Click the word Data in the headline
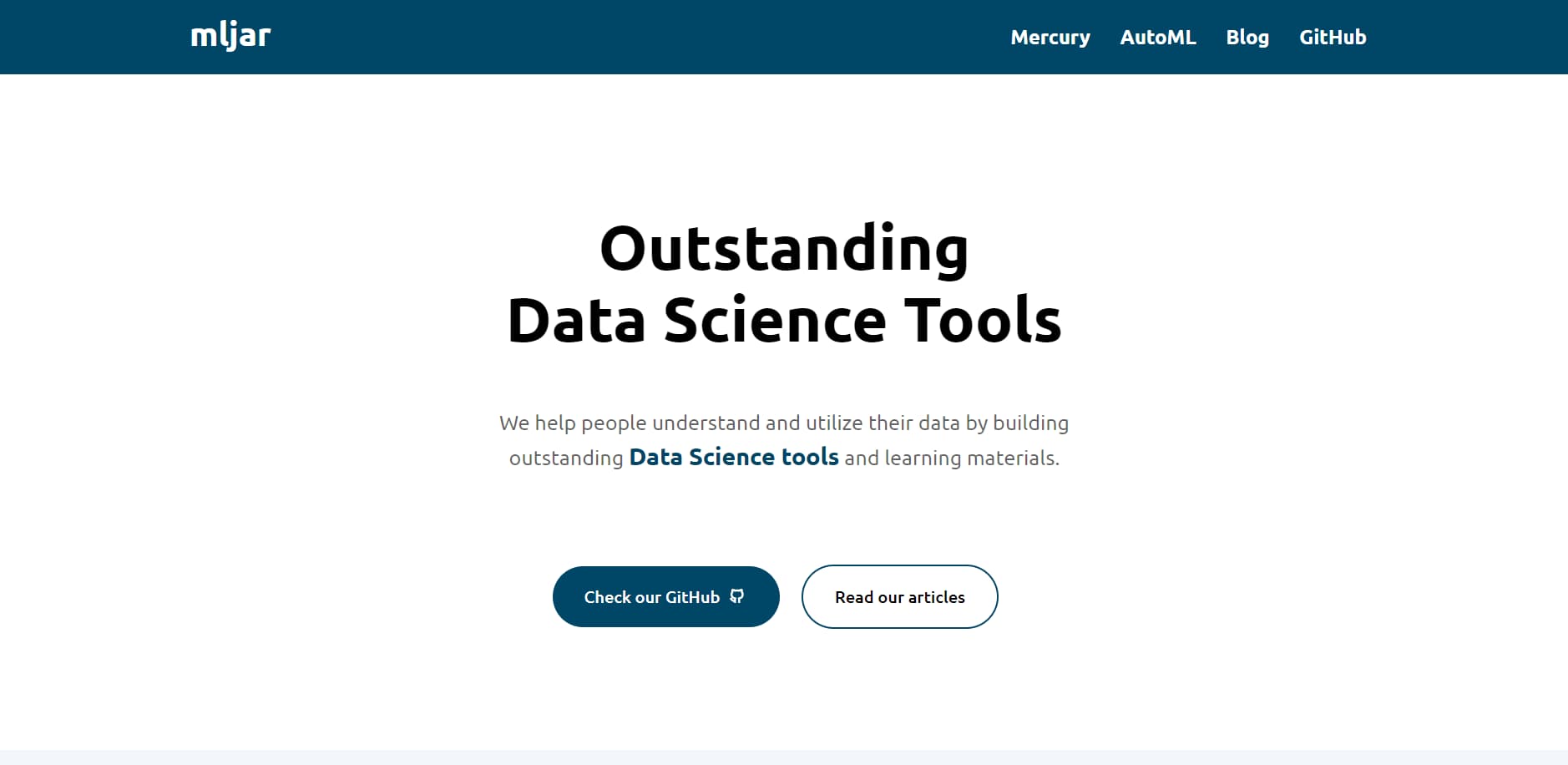Screen dimensions: 1568x765 coord(576,321)
